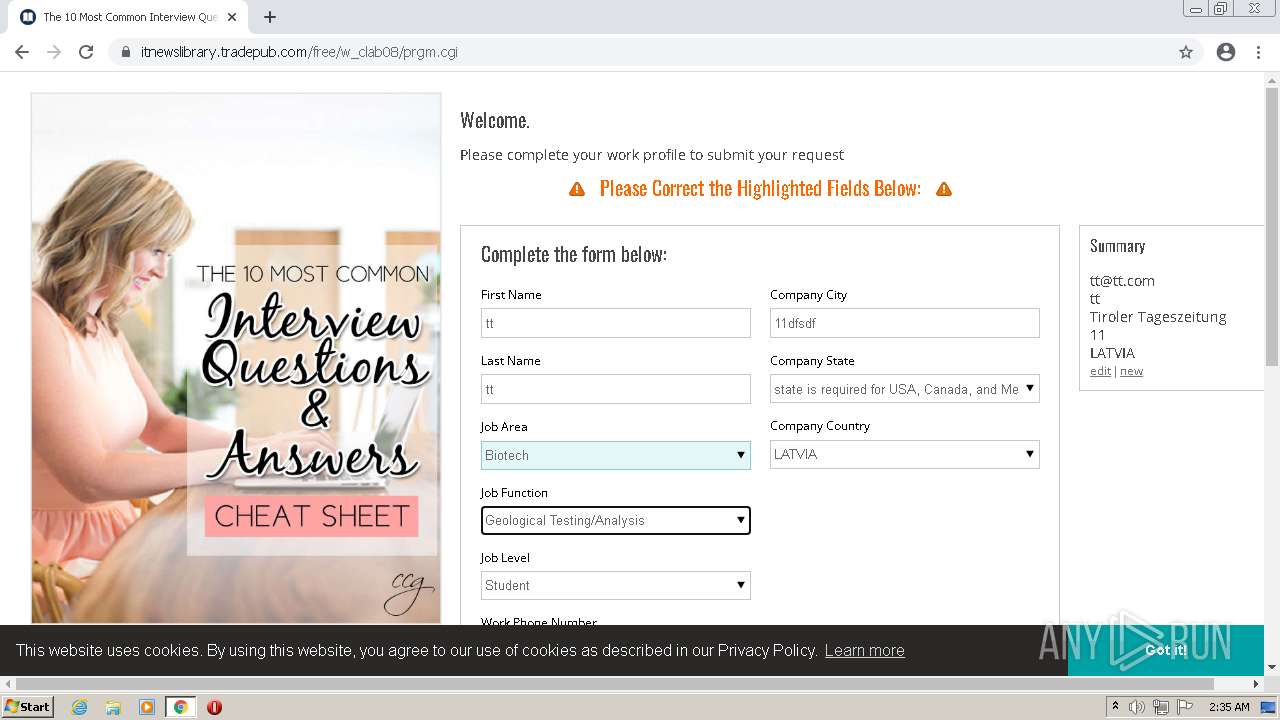Click the right warning triangle icon
1280x720 pixels.
click(944, 189)
